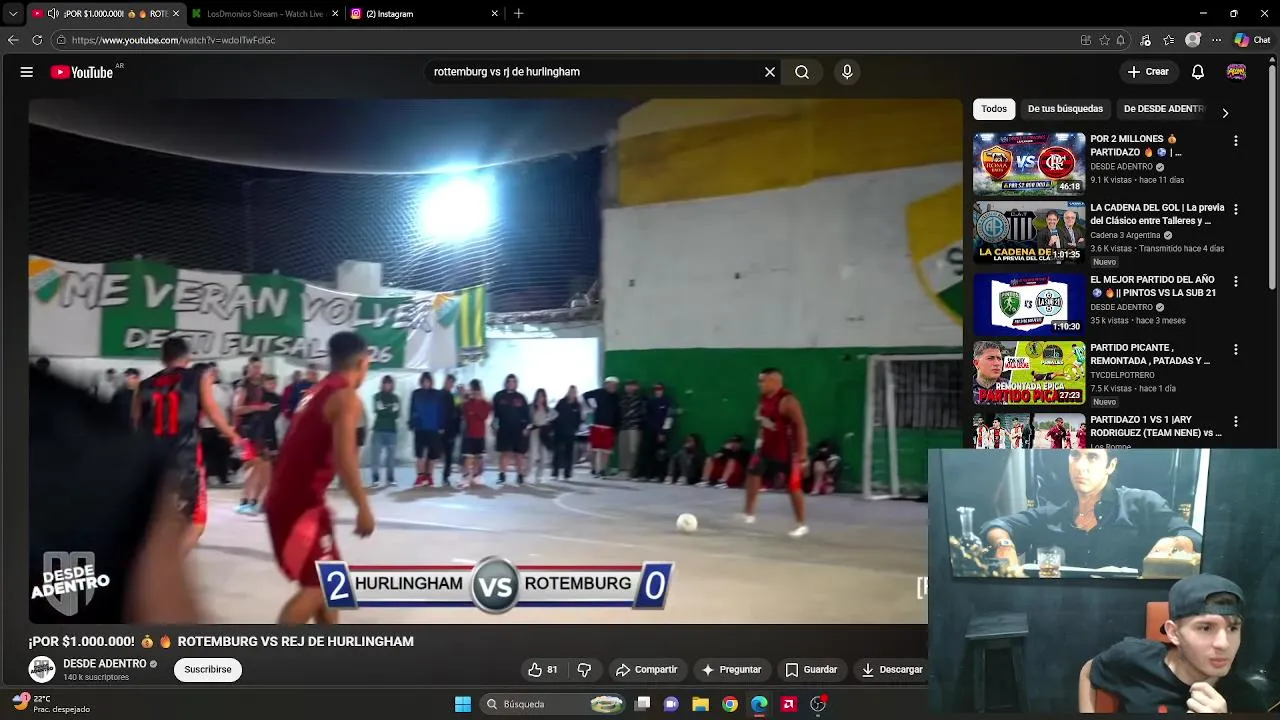Open DESDE ADENTRO channel name link
This screenshot has width=1280, height=720.
[105, 664]
